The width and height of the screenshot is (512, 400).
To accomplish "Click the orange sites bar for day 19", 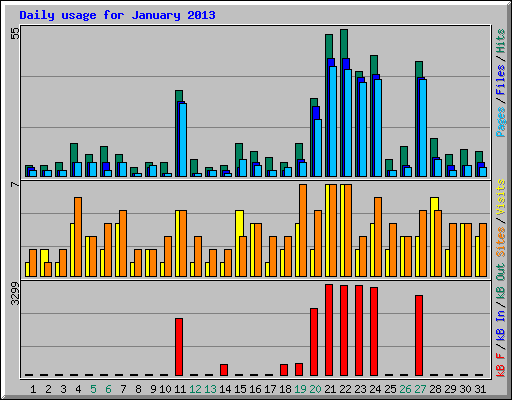I will 303,230.
